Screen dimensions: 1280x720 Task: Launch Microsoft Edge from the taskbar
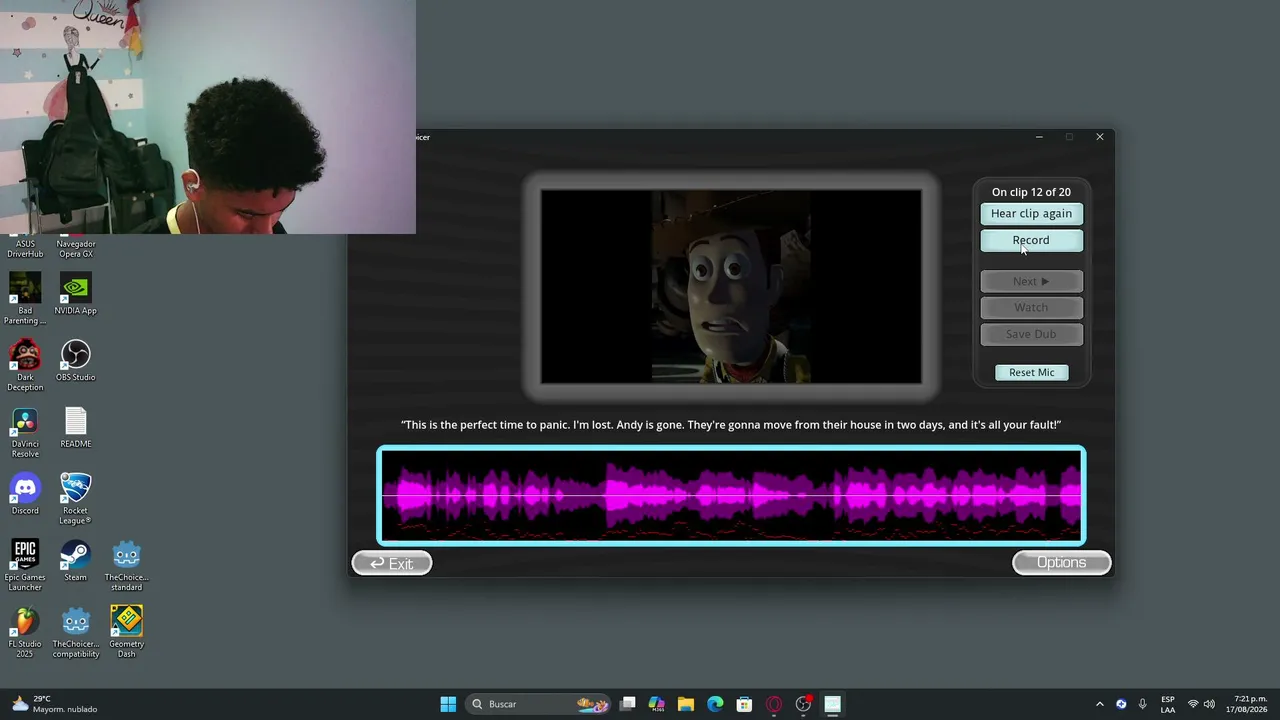(715, 704)
